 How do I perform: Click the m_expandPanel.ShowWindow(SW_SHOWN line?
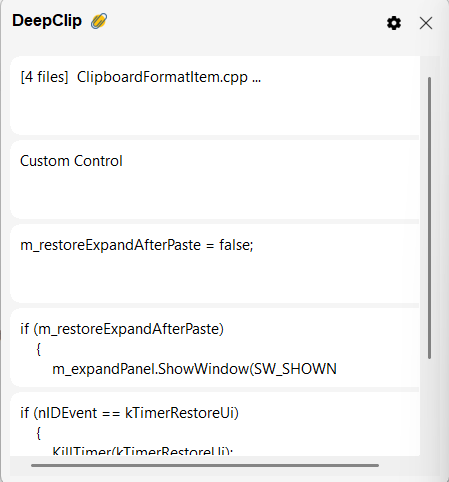pos(194,369)
